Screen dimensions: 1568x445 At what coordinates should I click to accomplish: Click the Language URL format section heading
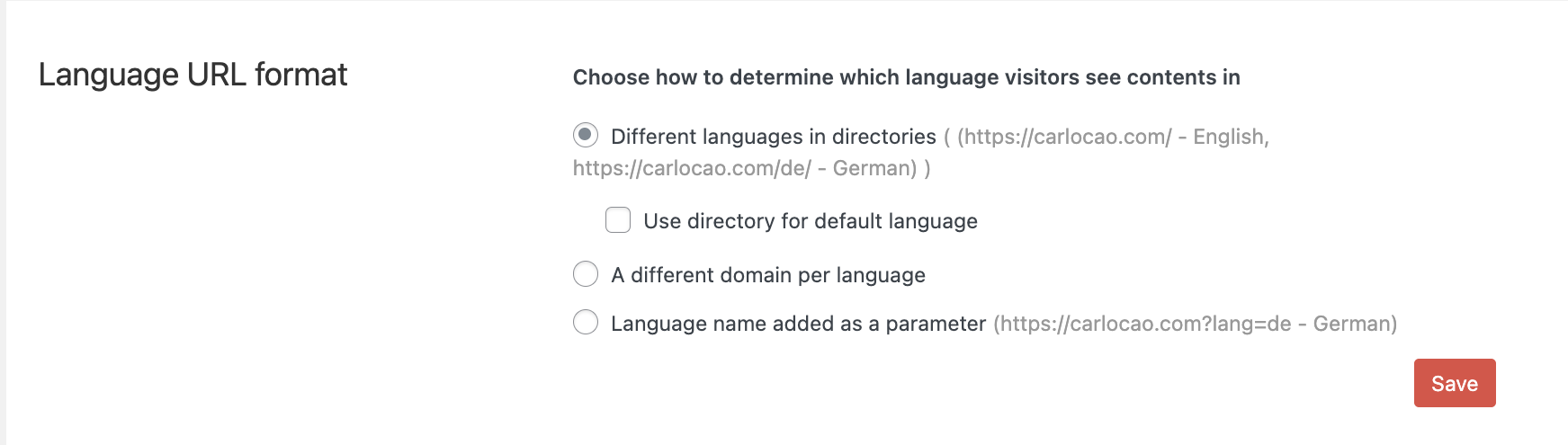193,75
